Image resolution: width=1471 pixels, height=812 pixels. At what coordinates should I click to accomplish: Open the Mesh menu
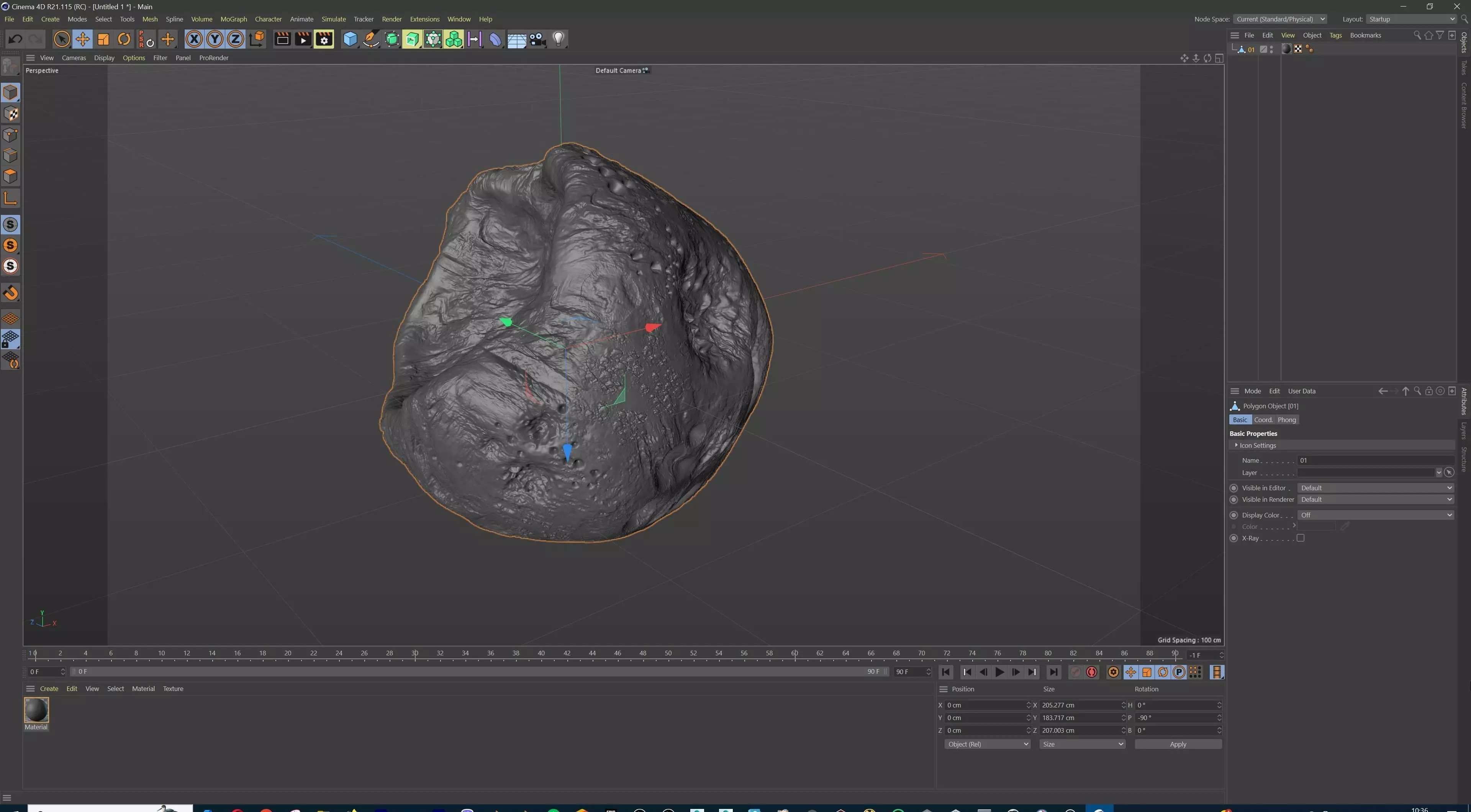click(150, 19)
